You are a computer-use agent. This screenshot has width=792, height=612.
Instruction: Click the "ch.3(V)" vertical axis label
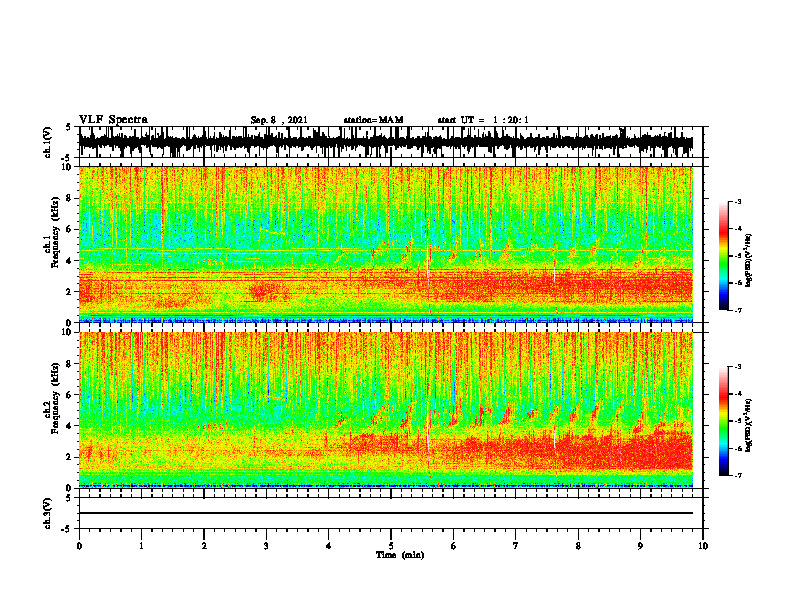[x=47, y=514]
